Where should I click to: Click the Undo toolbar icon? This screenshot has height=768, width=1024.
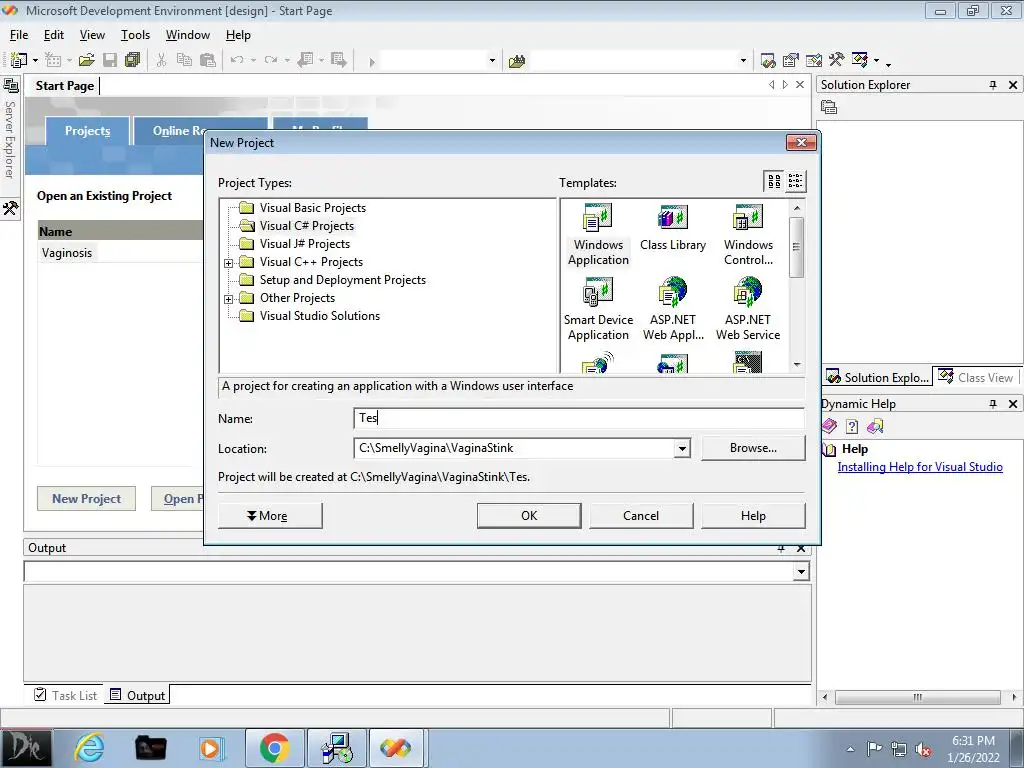pyautogui.click(x=237, y=61)
